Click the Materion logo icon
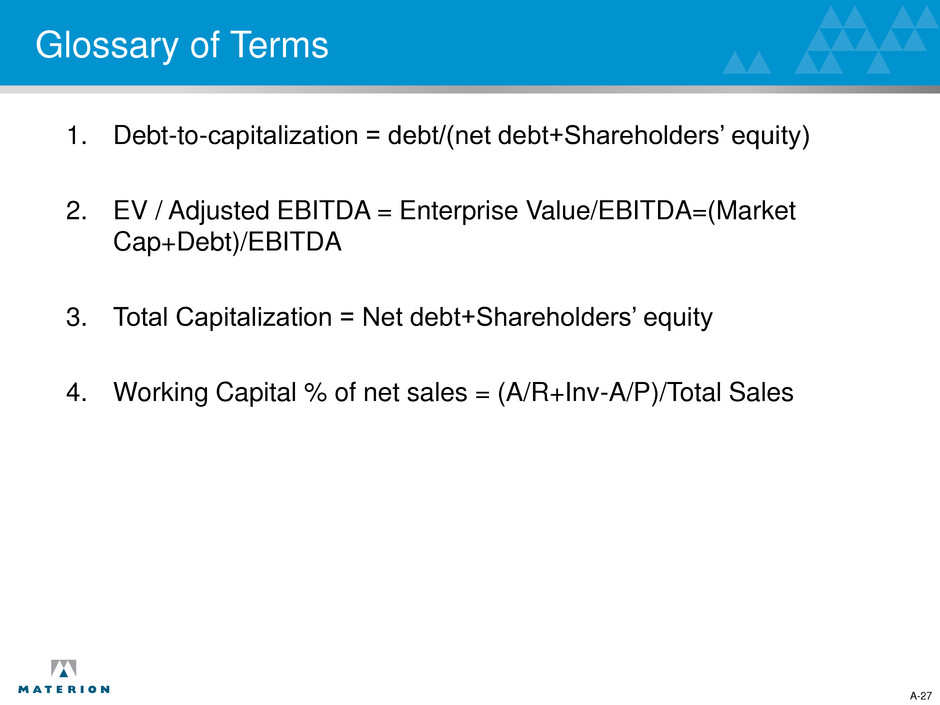940x705 pixels. (64, 668)
